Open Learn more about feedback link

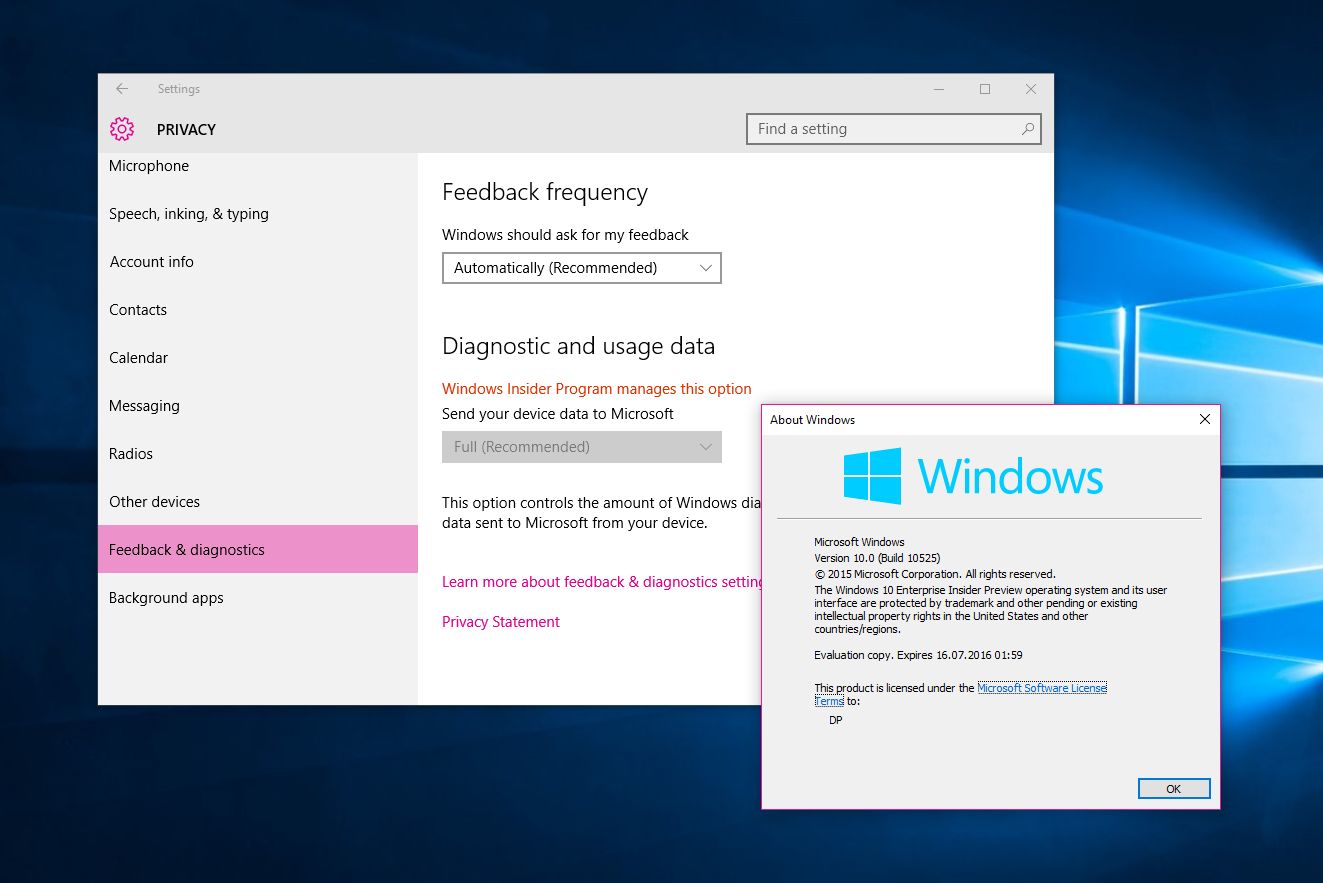[602, 582]
